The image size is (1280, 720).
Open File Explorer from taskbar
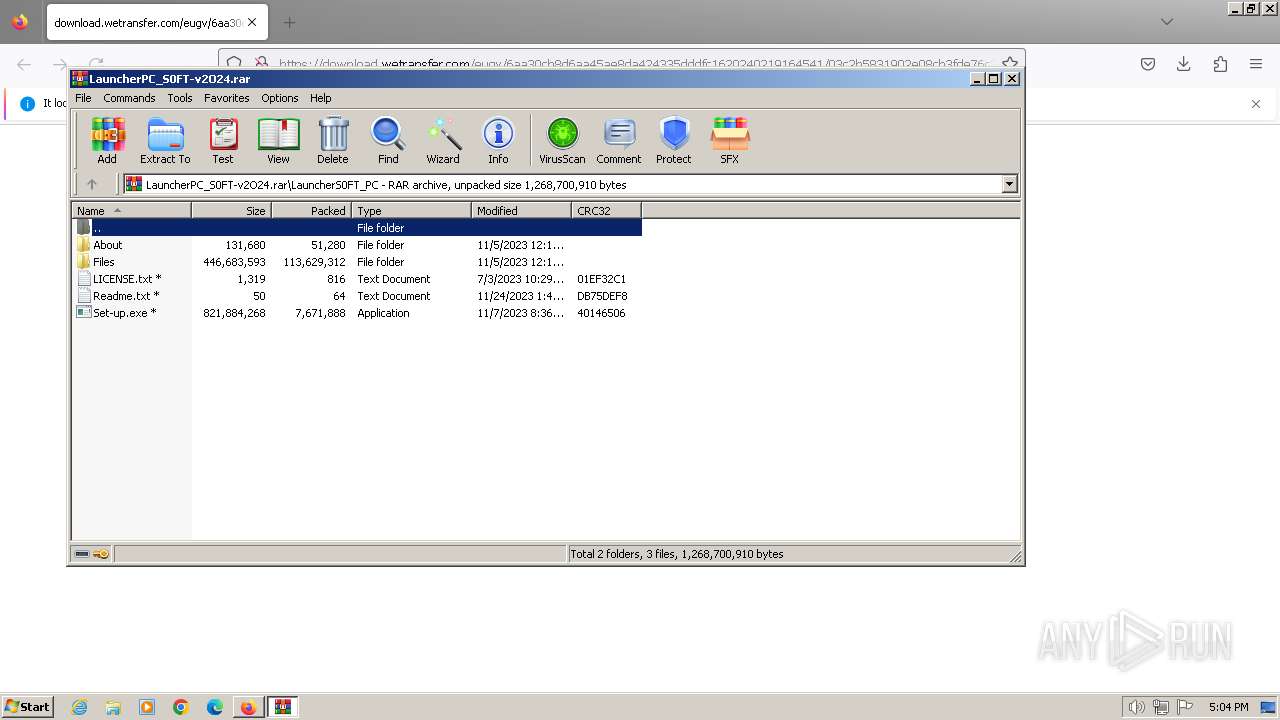[x=113, y=707]
